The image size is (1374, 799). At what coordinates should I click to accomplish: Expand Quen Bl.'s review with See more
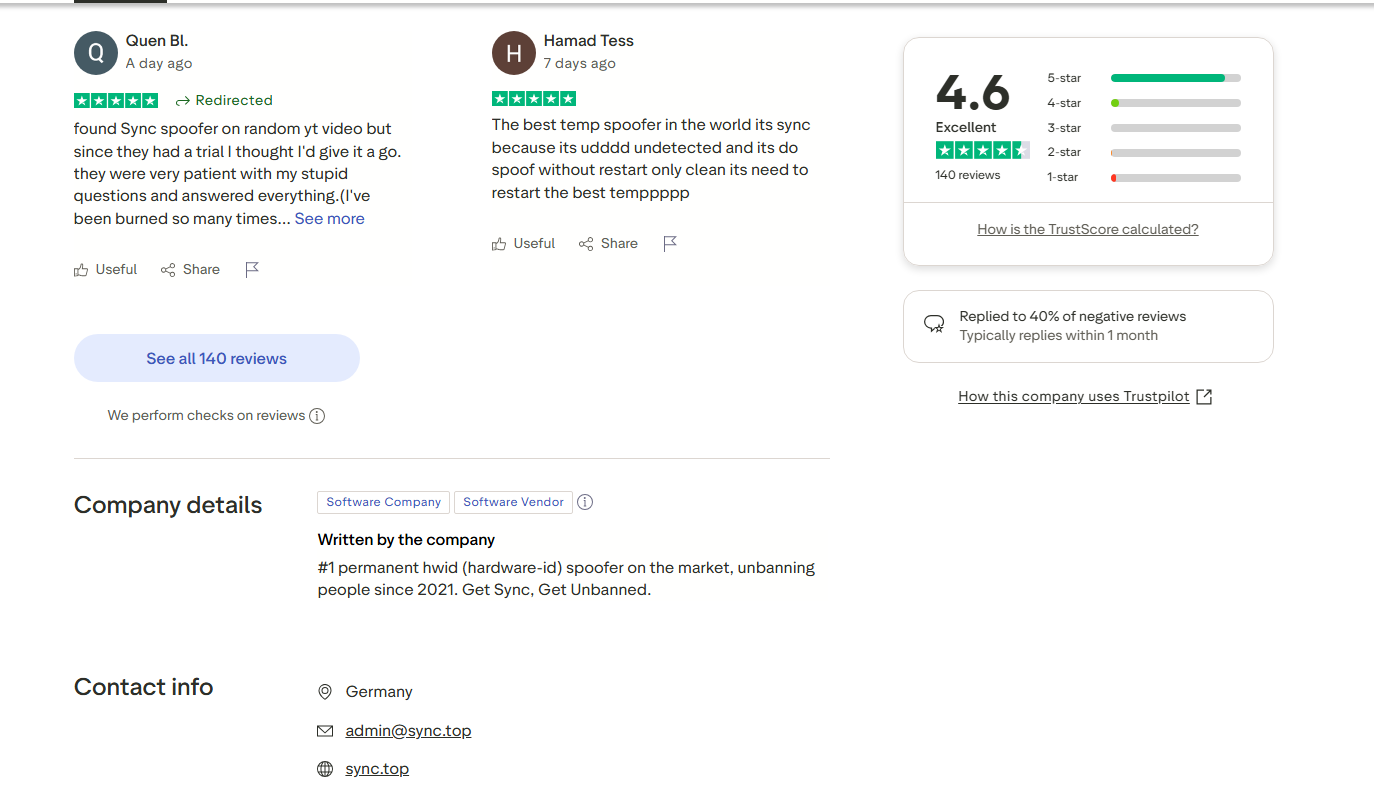click(x=329, y=219)
